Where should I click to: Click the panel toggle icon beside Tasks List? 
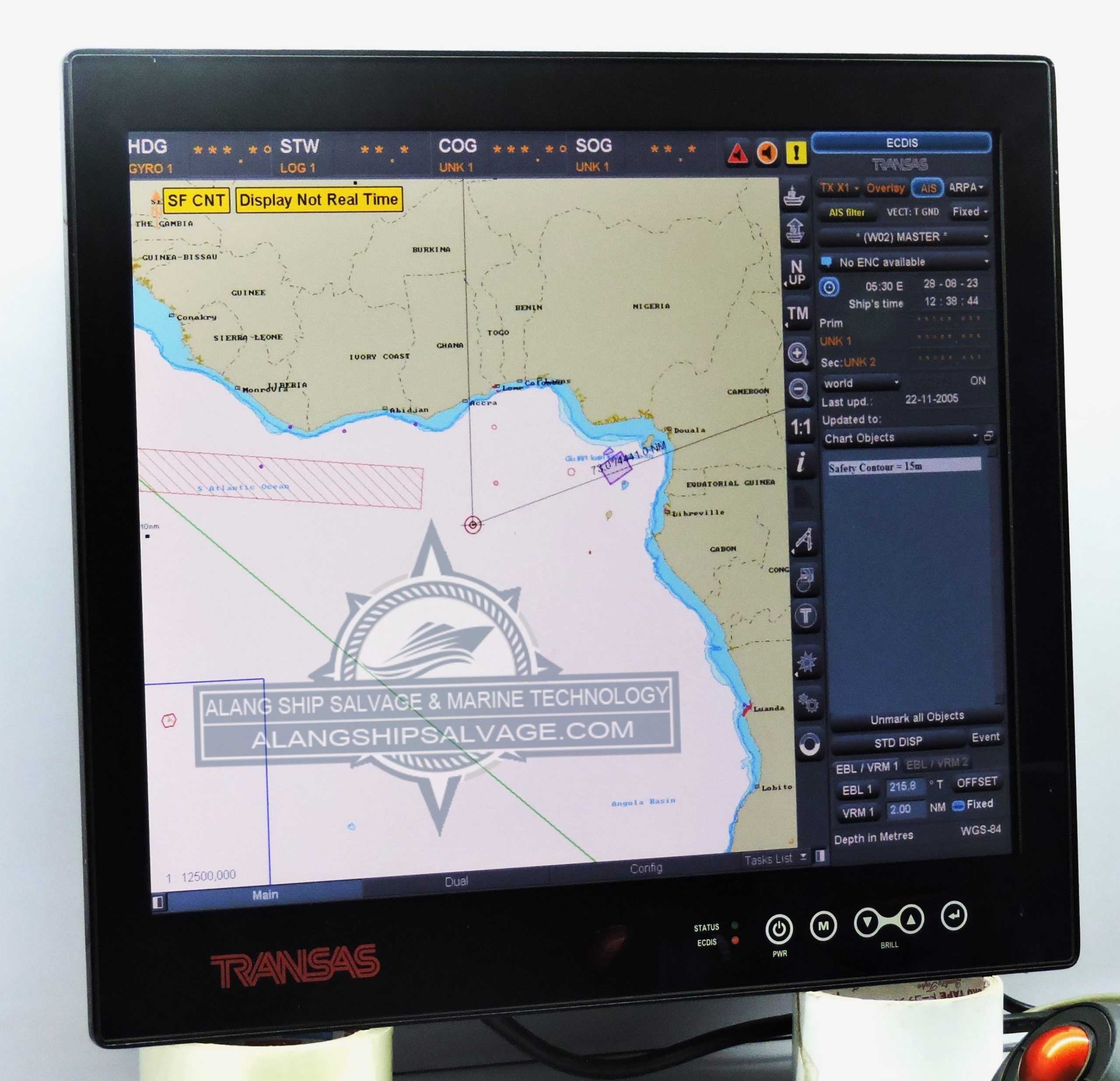coord(821,856)
